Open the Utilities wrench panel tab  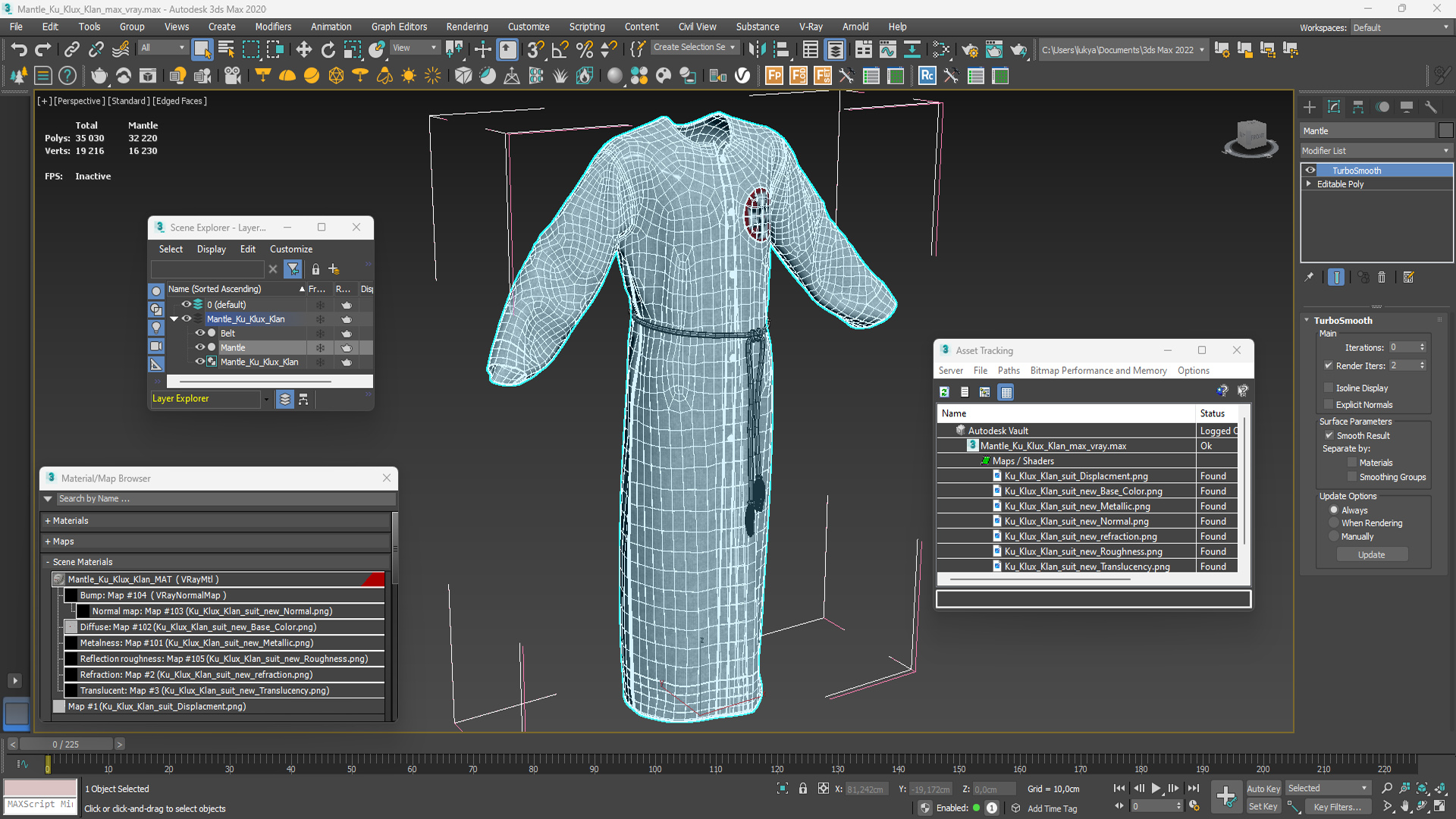[1431, 107]
